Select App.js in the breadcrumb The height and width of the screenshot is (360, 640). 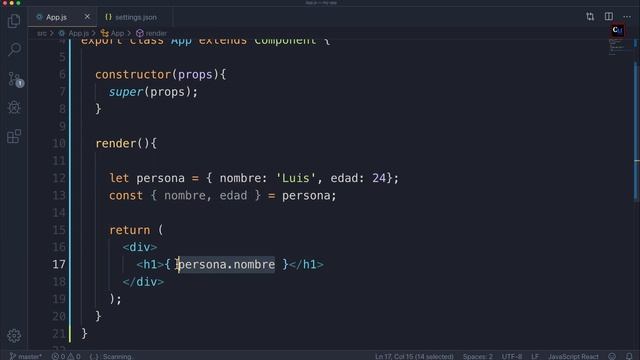click(74, 33)
